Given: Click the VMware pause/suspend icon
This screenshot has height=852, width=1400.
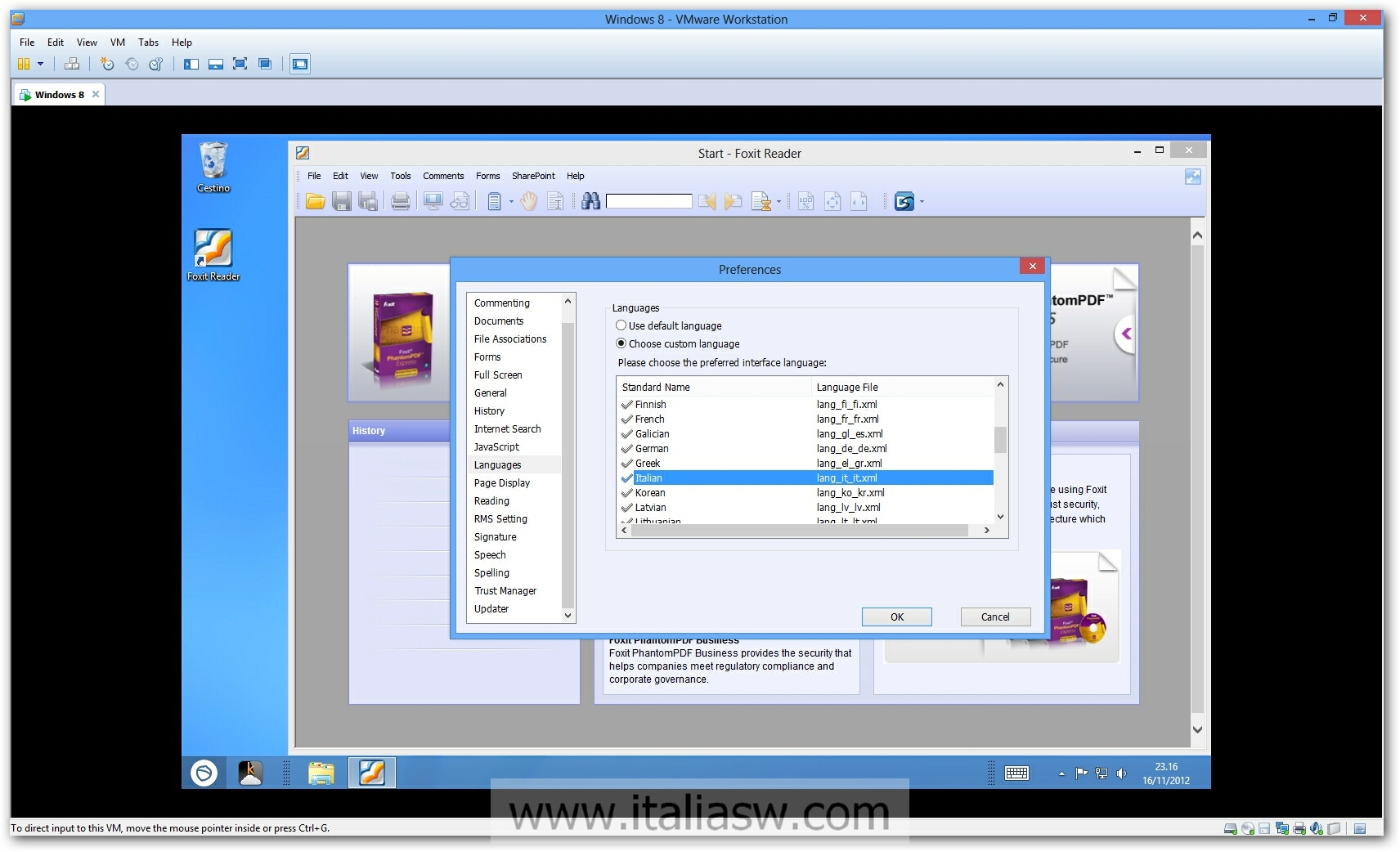Looking at the screenshot, I should click(24, 64).
